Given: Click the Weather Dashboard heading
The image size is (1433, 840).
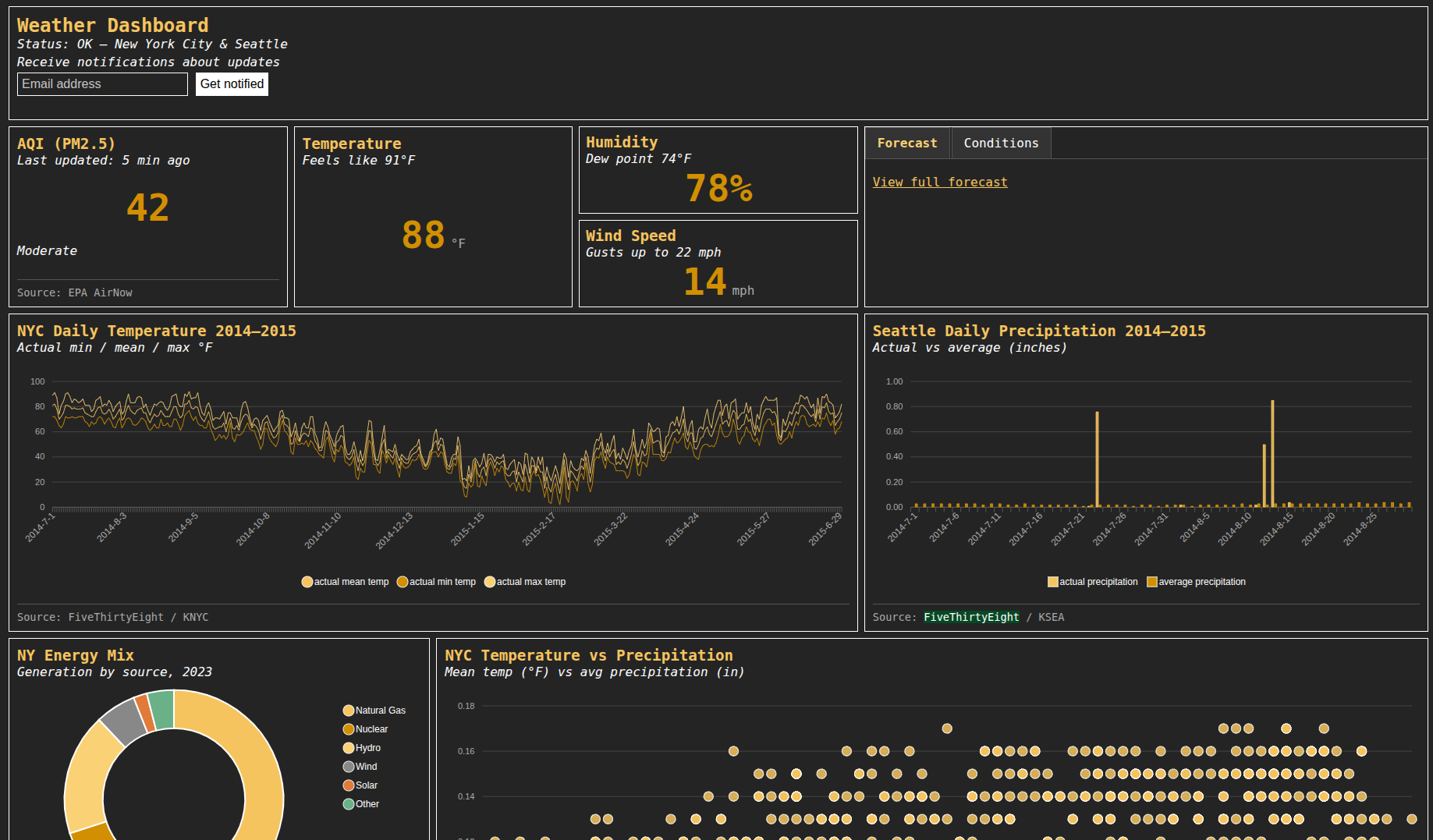Looking at the screenshot, I should (x=113, y=25).
